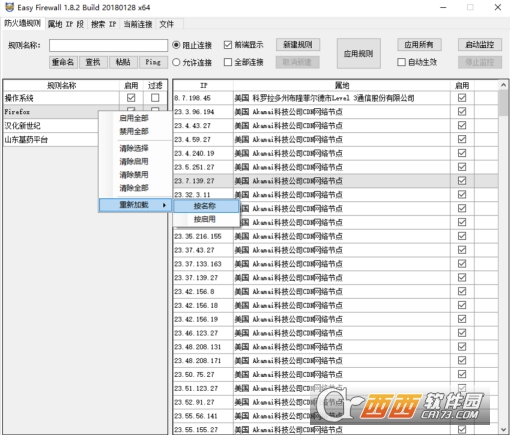510x435 pixels.
Task: Click the IP column header
Action: pos(203,85)
